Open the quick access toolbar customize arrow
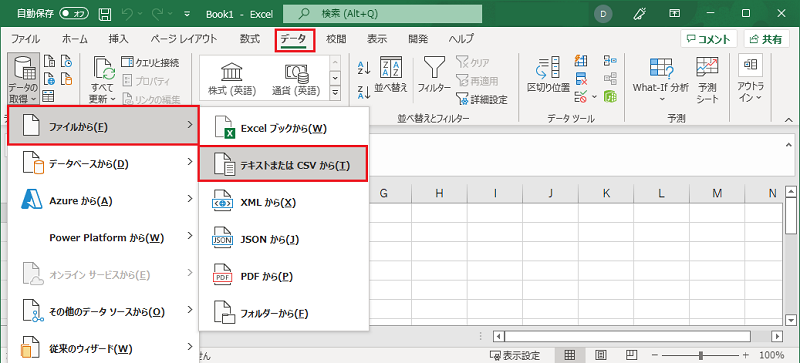Viewport: 800px width, 363px height. point(187,14)
